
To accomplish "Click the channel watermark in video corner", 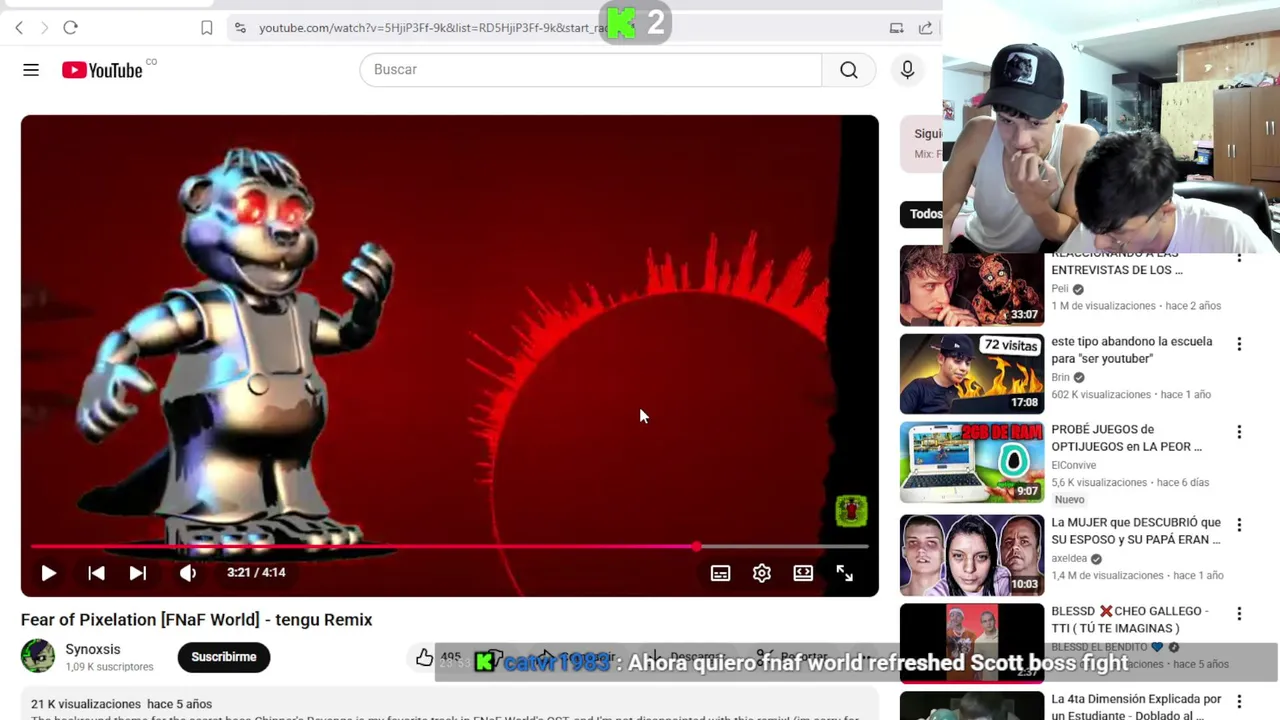I will pyautogui.click(x=851, y=511).
